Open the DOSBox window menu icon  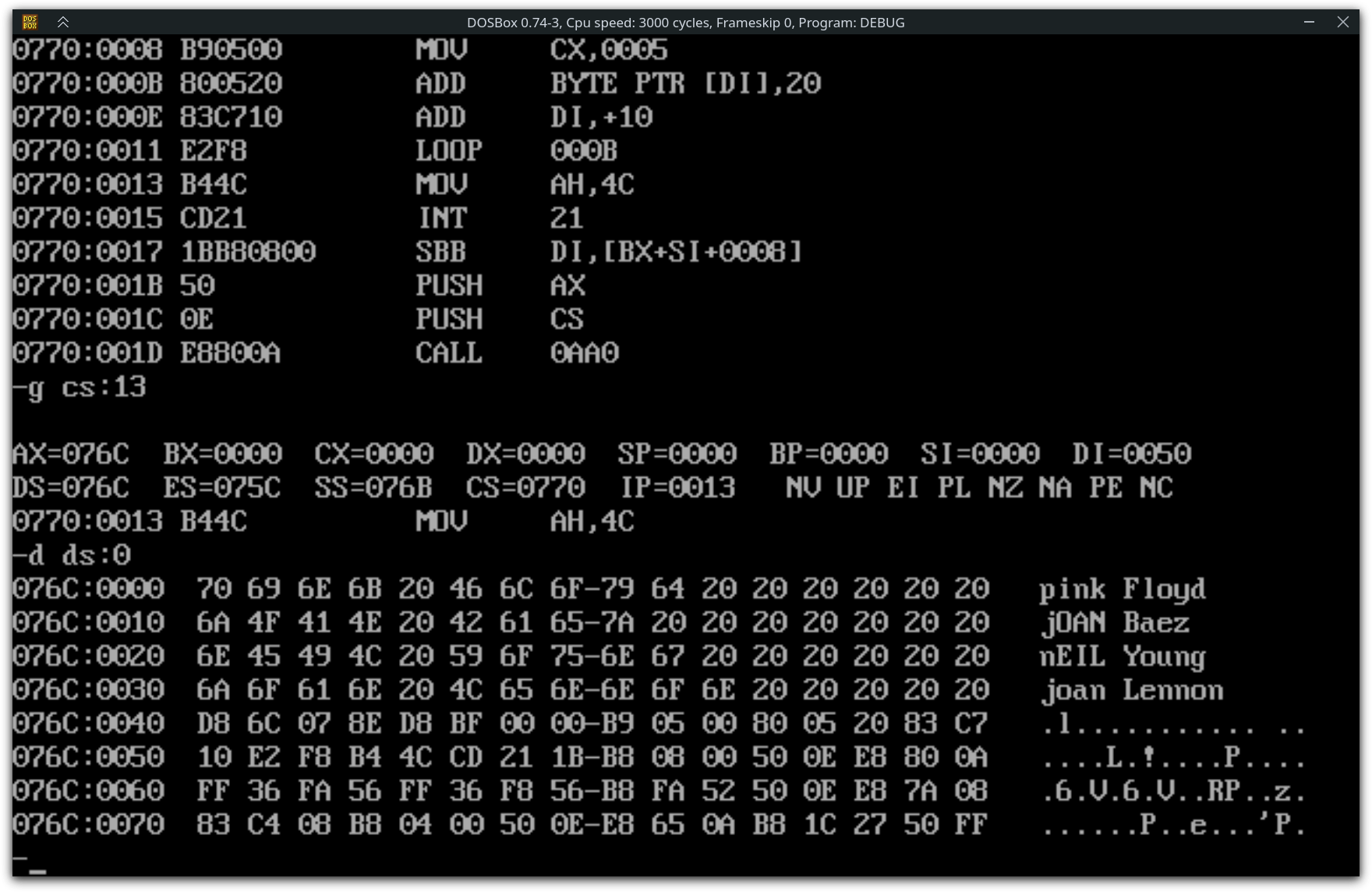30,22
